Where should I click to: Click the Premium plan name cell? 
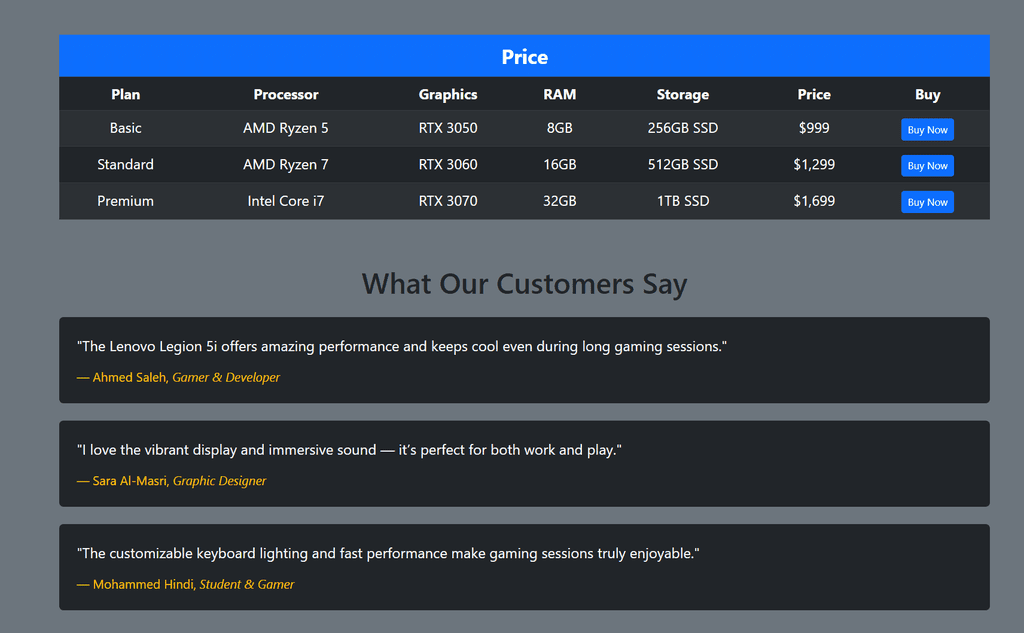click(126, 201)
